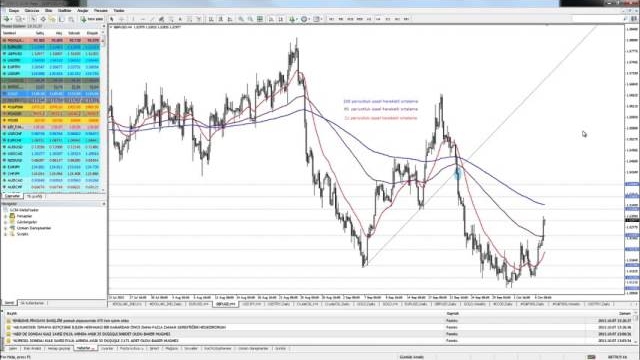Set timeframe to H1
Image resolution: width=640 pixels, height=360 pixels.
[x=369, y=19]
